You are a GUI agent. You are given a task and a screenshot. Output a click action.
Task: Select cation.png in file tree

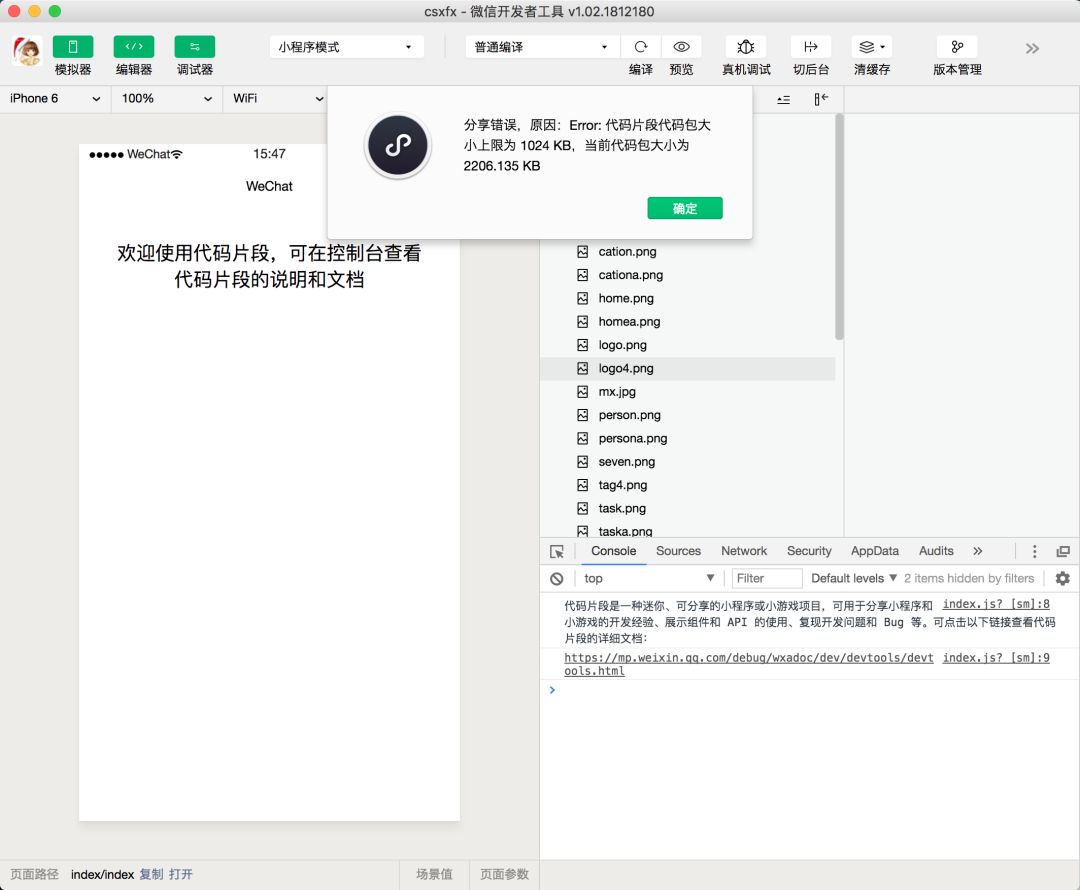[x=627, y=251]
